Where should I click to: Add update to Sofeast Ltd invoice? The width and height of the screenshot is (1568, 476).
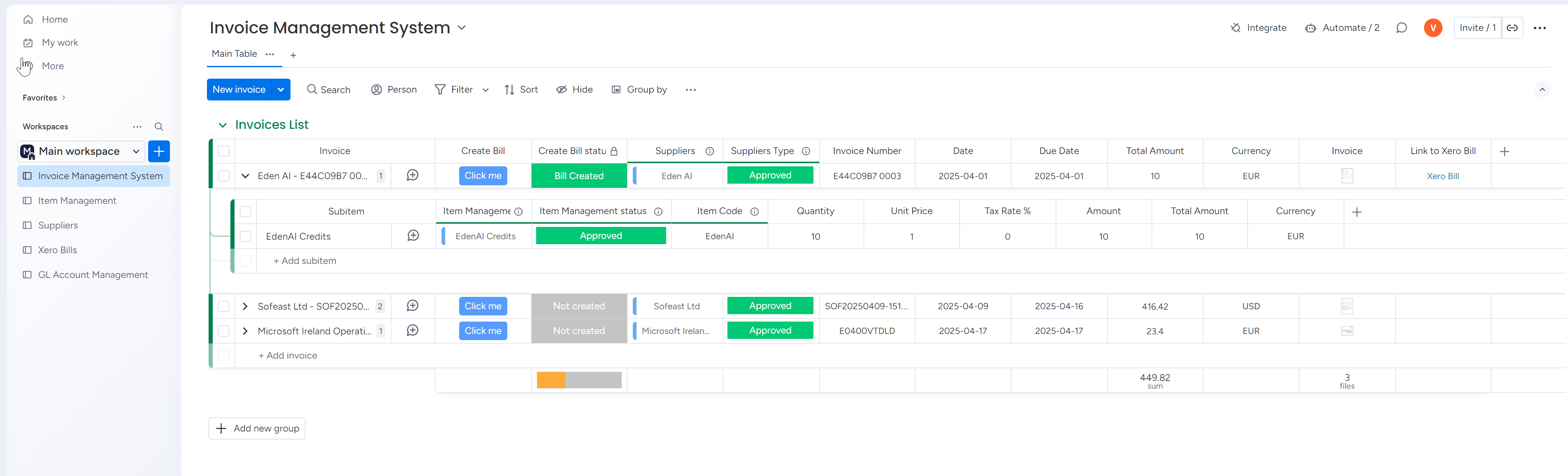pos(412,306)
